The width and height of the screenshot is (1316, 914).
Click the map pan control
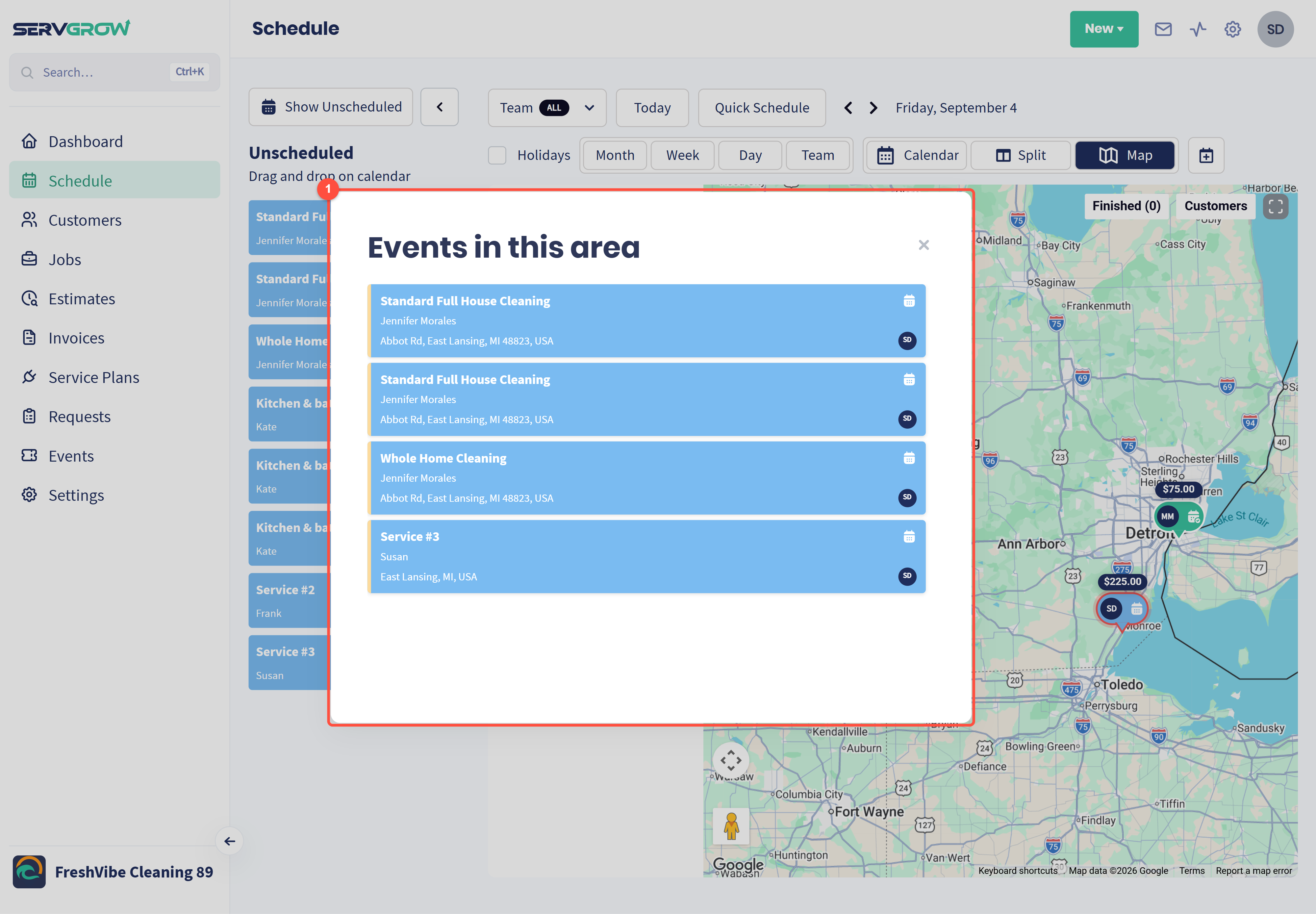tap(731, 761)
